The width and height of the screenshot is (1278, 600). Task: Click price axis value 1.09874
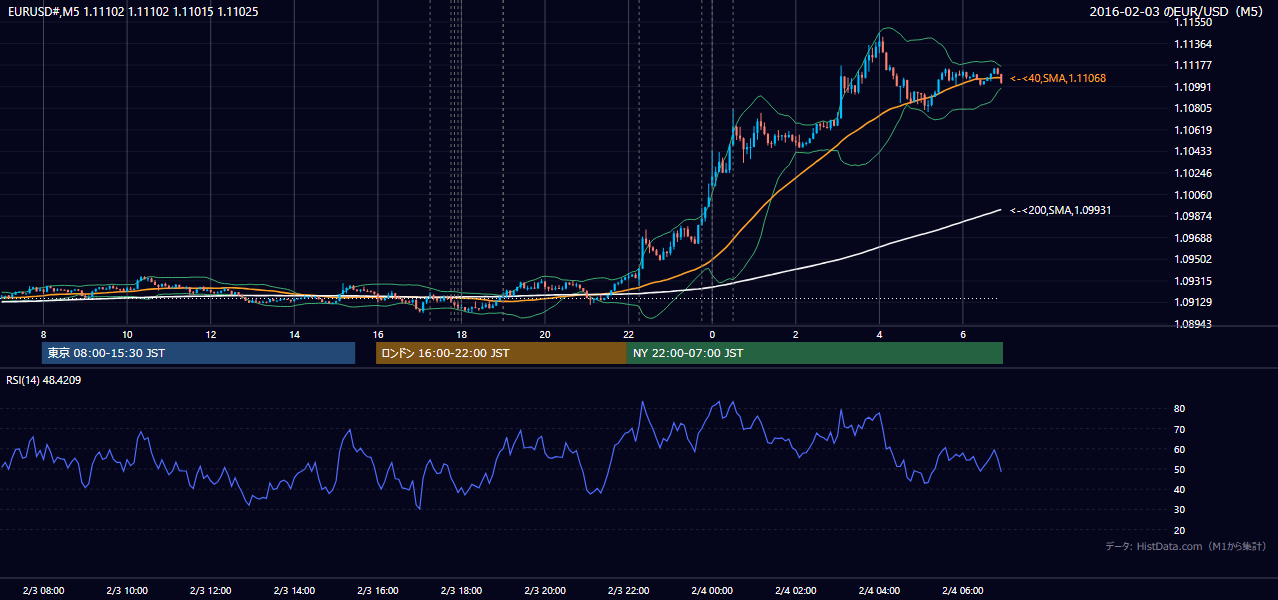coord(1194,216)
